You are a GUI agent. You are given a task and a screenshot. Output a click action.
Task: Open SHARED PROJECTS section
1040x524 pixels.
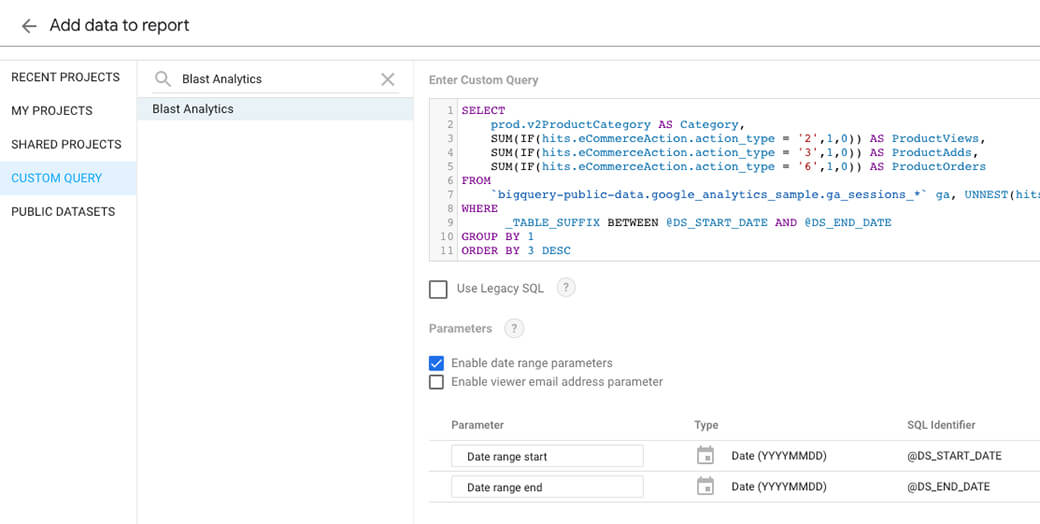[66, 145]
